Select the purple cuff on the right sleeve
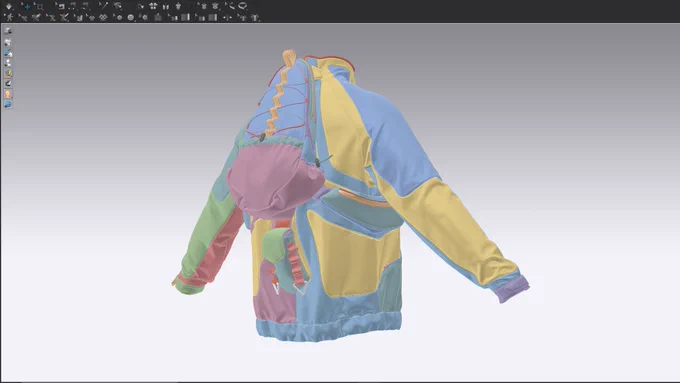680x383 pixels. click(512, 288)
